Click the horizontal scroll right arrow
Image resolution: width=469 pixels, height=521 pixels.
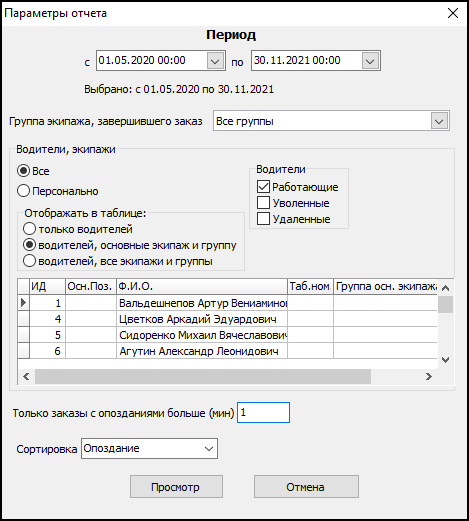click(x=429, y=377)
